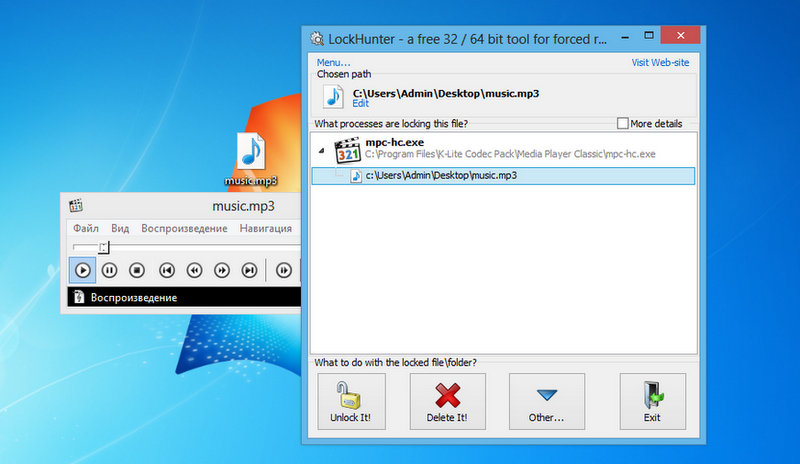Viewport: 800px width, 464px height.
Task: Click the frame step button in player
Action: coord(284,270)
